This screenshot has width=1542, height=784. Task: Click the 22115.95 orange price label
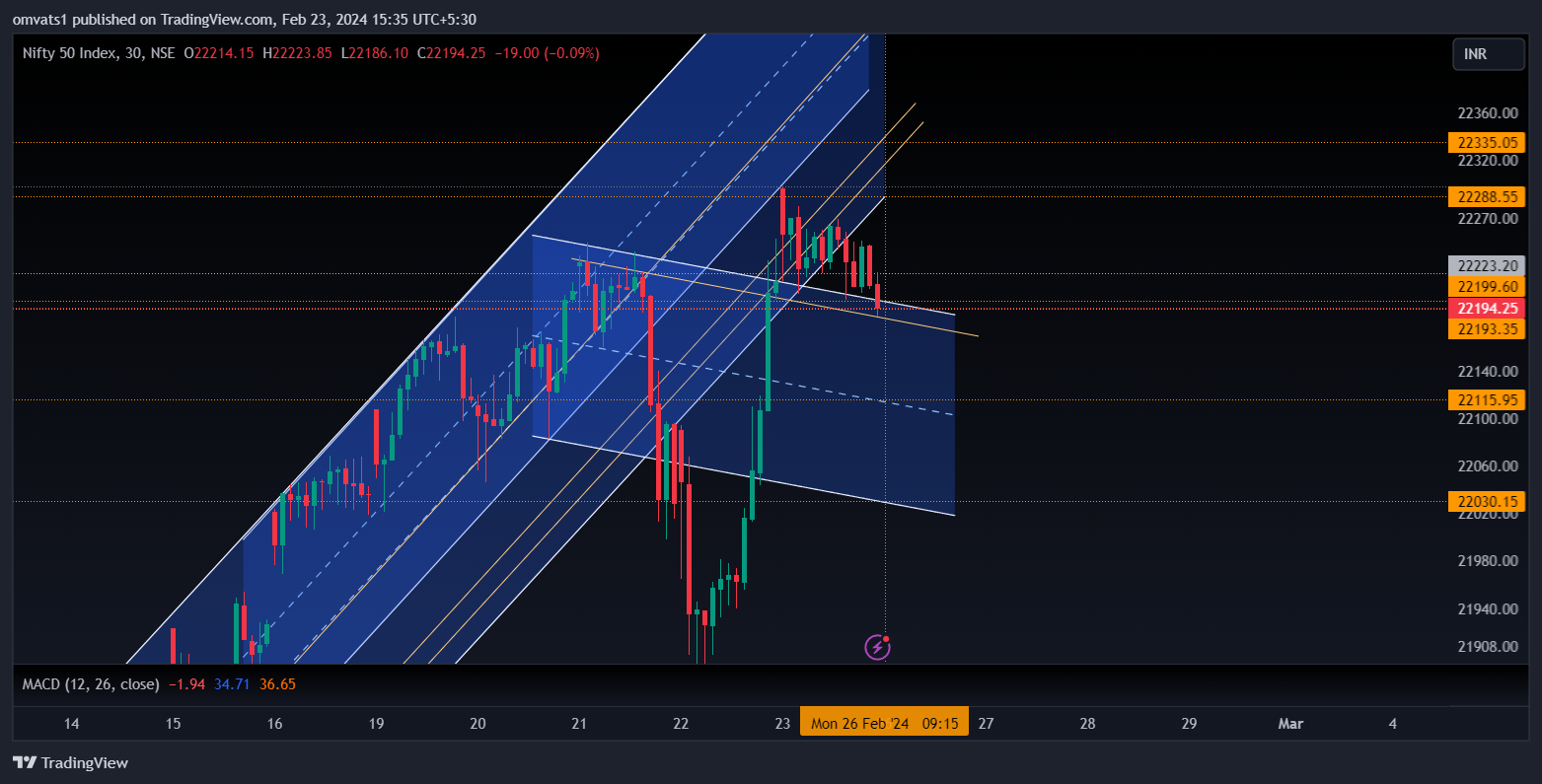coord(1487,399)
